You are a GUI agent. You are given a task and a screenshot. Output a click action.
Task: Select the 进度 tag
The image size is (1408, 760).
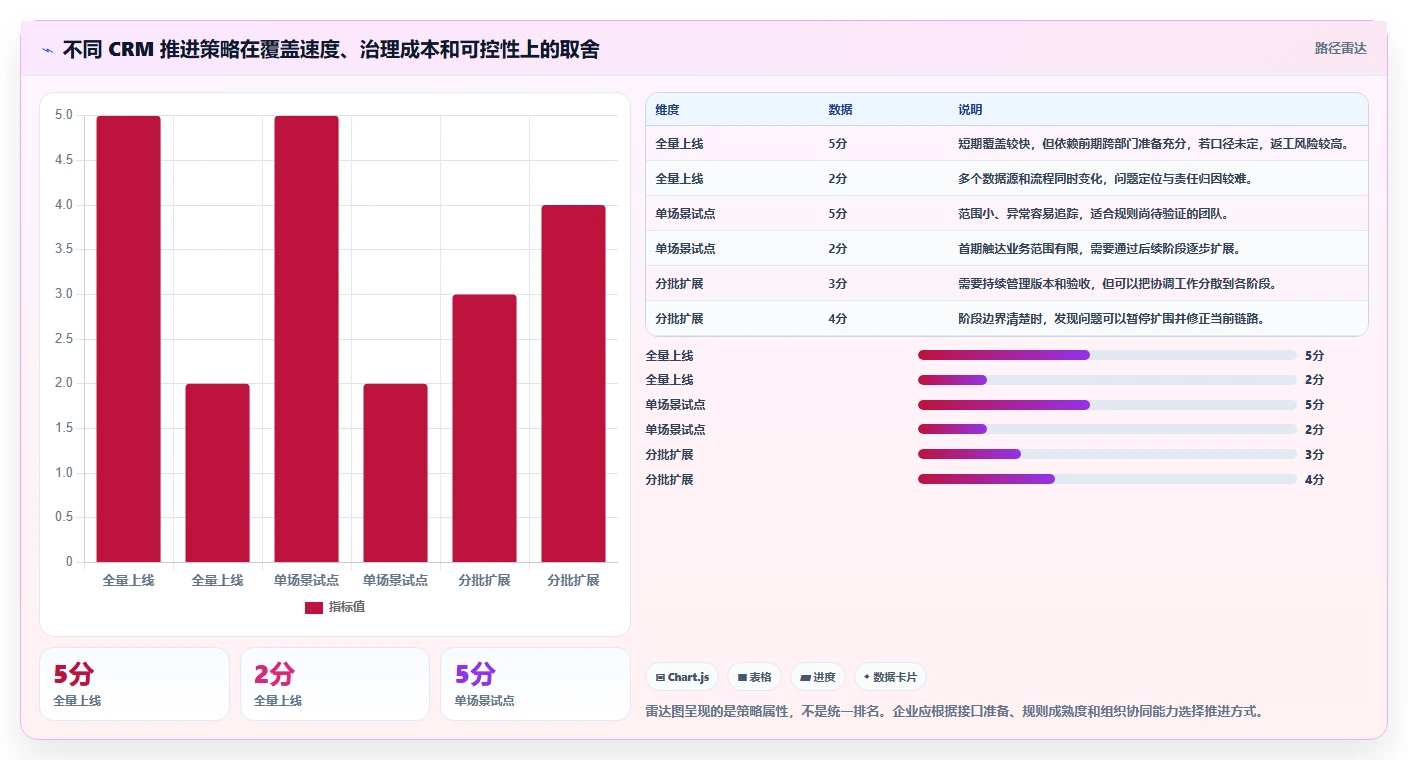click(818, 677)
